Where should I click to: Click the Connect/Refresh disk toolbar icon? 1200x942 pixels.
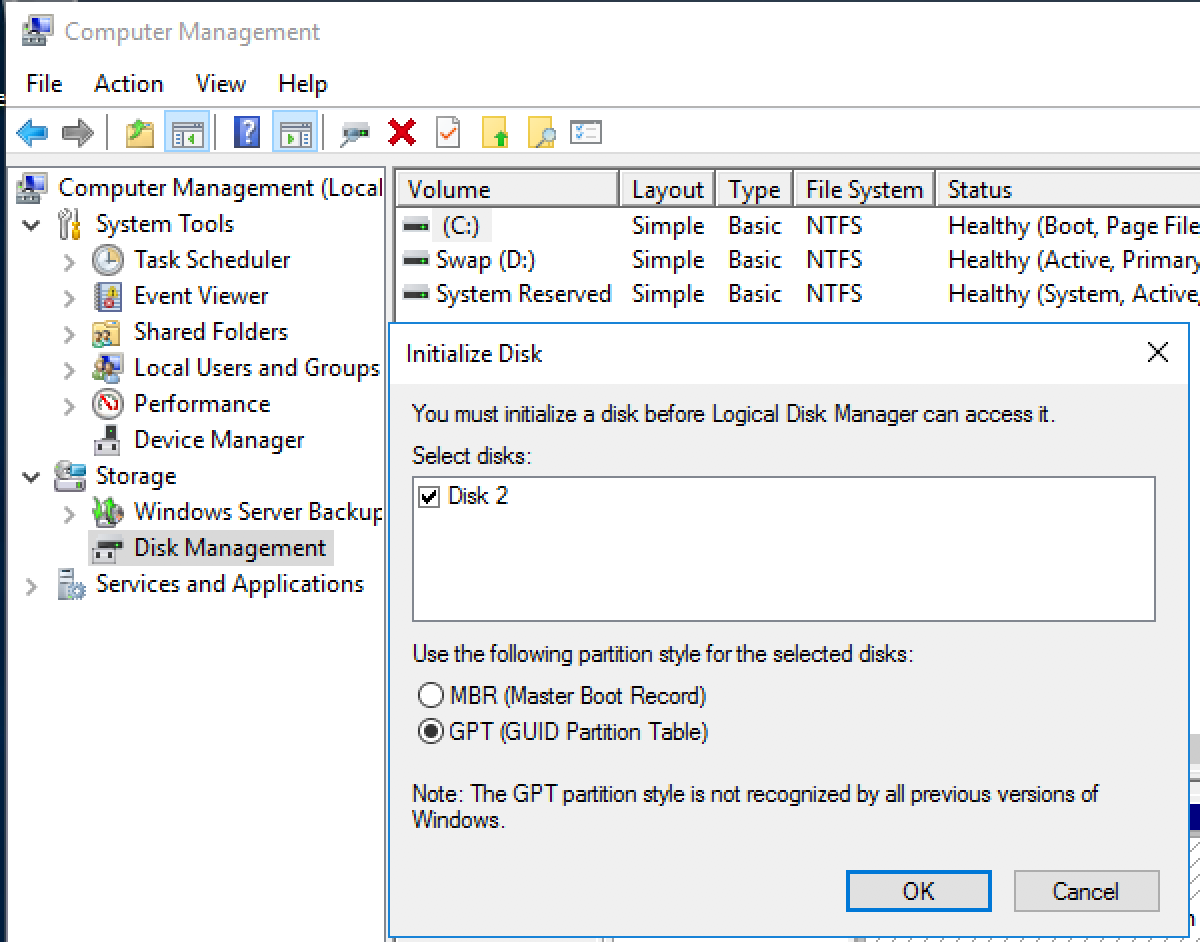(354, 133)
